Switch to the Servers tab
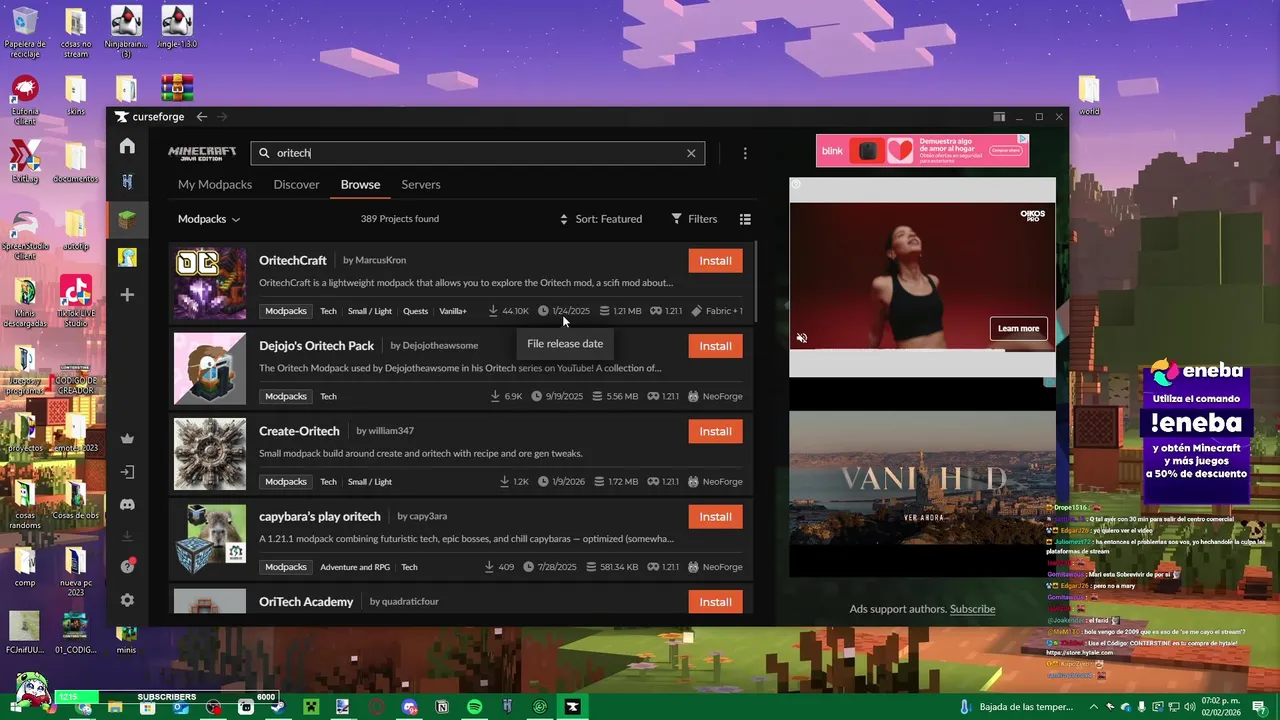This screenshot has height=720, width=1280. [421, 185]
